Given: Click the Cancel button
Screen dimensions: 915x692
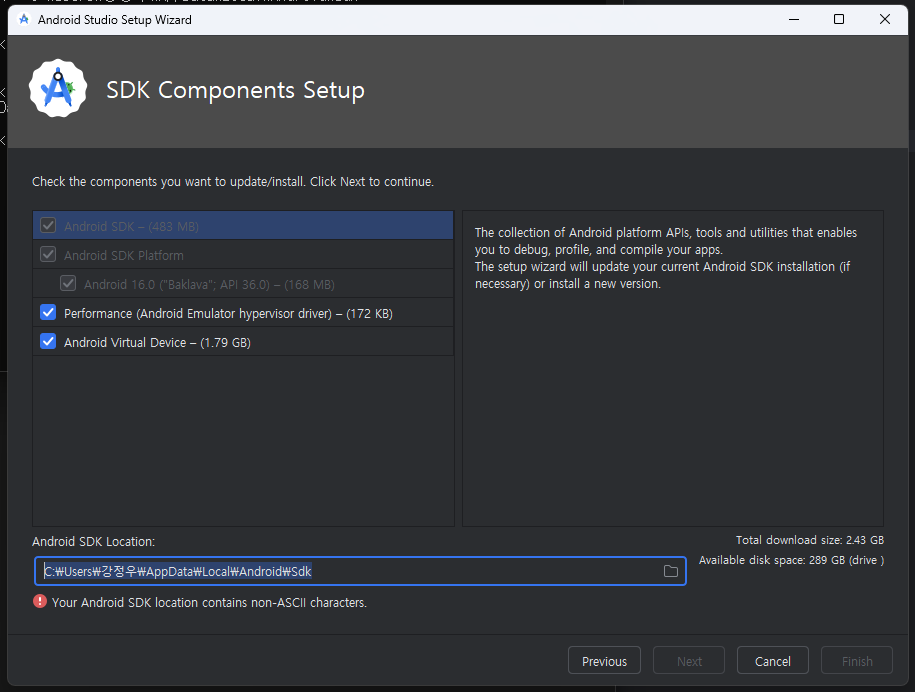Looking at the screenshot, I should pos(773,660).
